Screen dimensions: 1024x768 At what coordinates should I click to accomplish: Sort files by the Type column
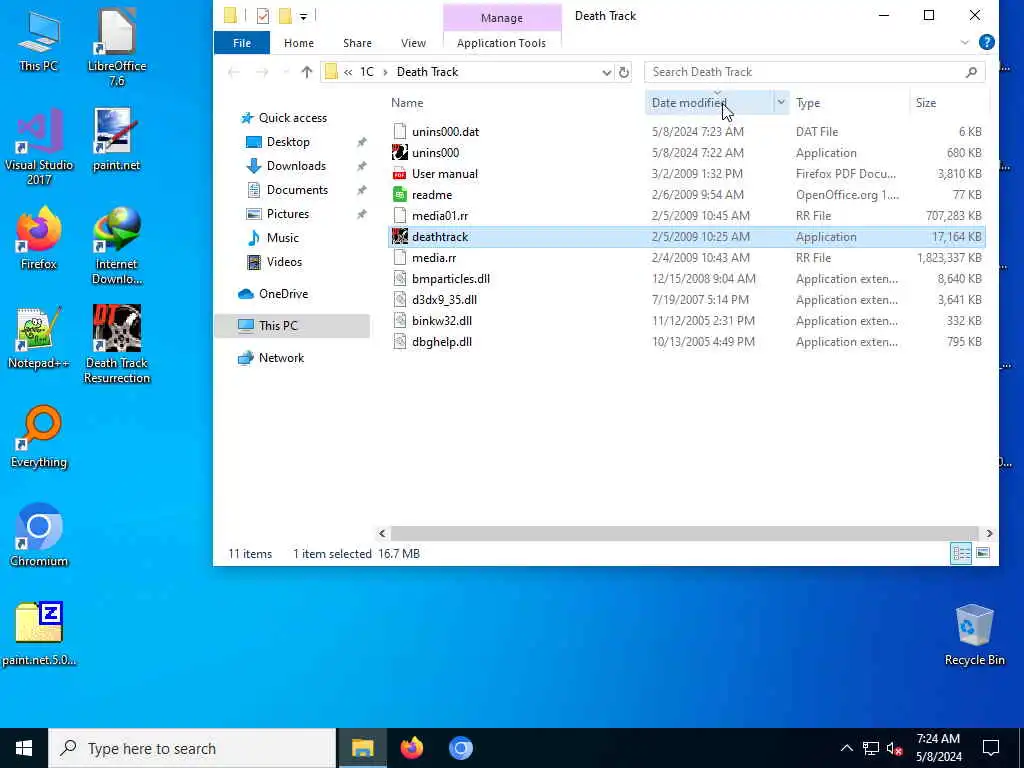pos(808,103)
